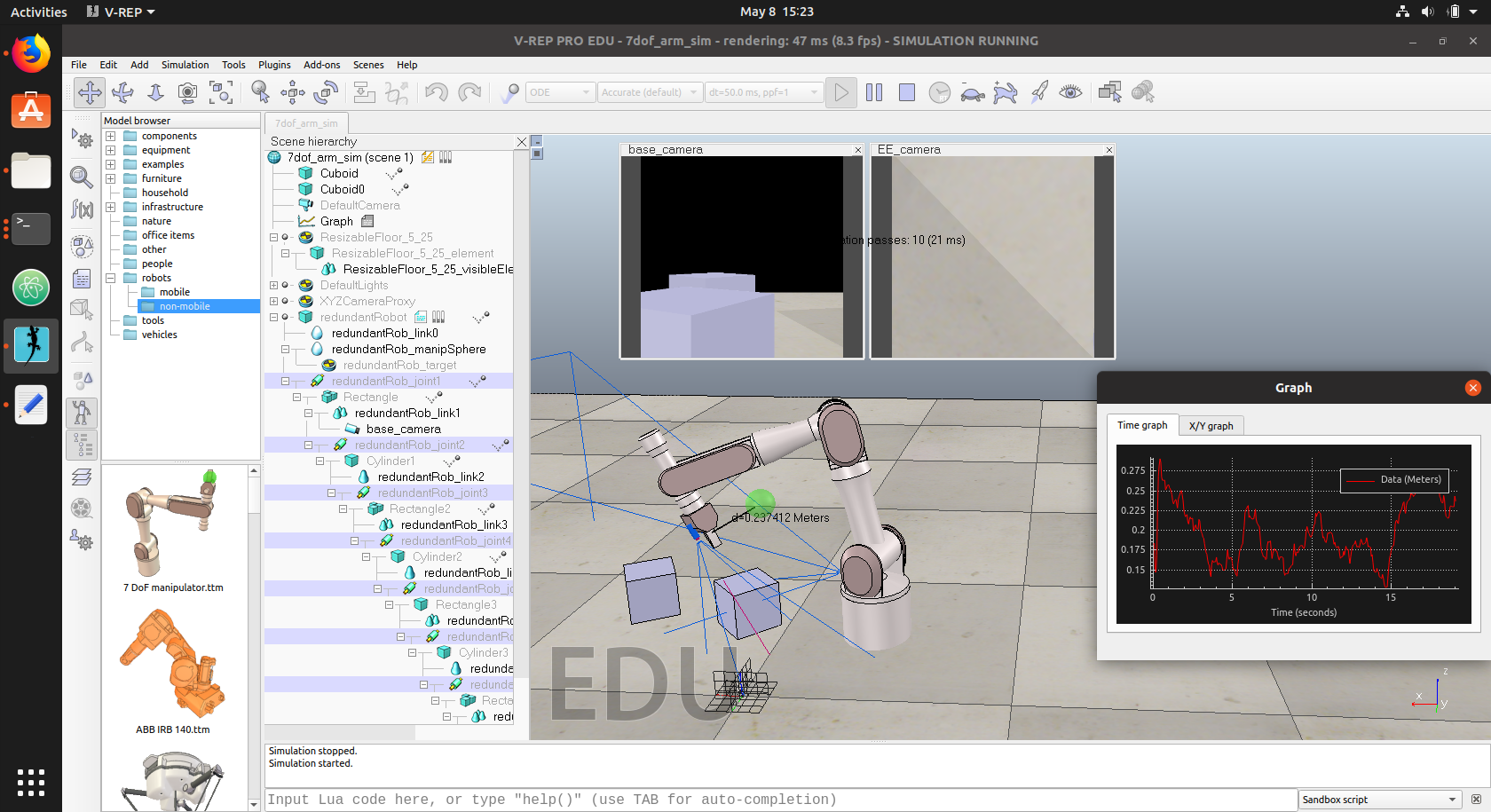The height and width of the screenshot is (812, 1491).
Task: Open the Plugins menu
Action: tap(274, 65)
